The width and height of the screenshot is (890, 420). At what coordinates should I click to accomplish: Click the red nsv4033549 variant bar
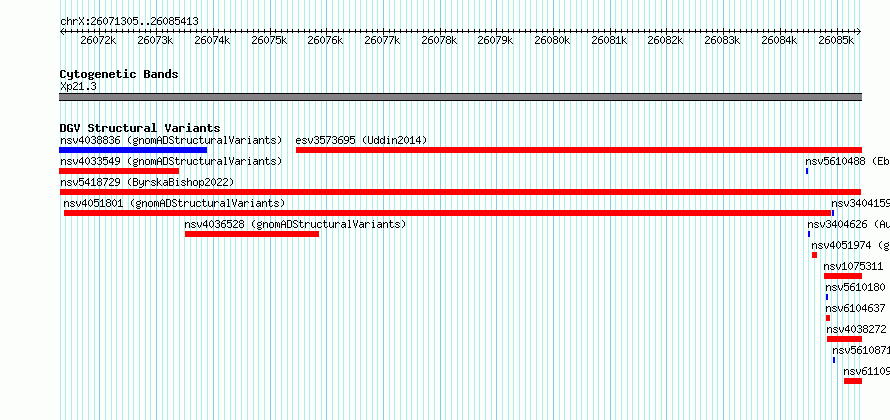(x=119, y=171)
